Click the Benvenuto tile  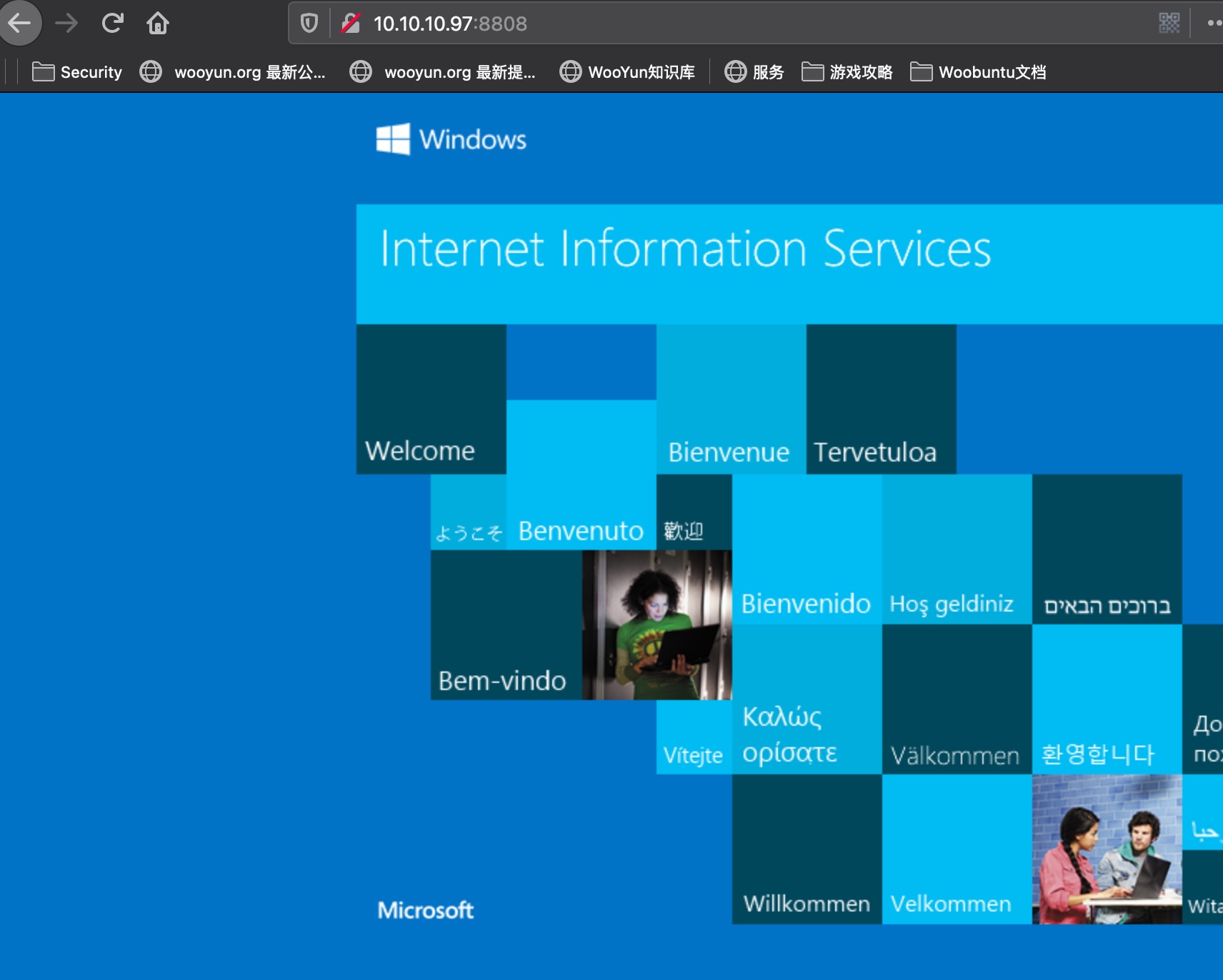(581, 475)
